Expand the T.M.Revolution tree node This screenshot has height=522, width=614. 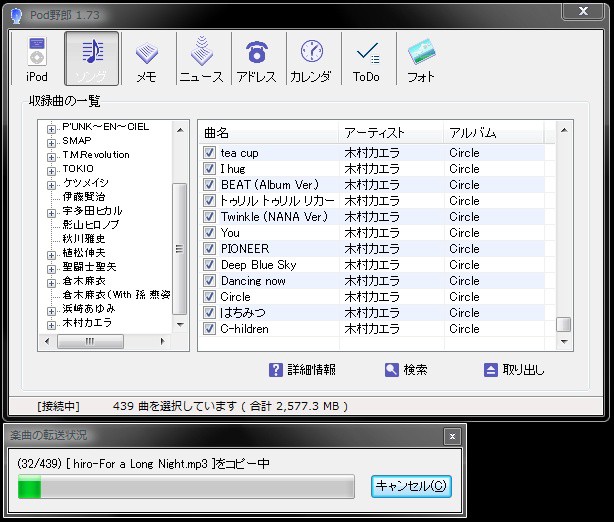pyautogui.click(x=51, y=157)
